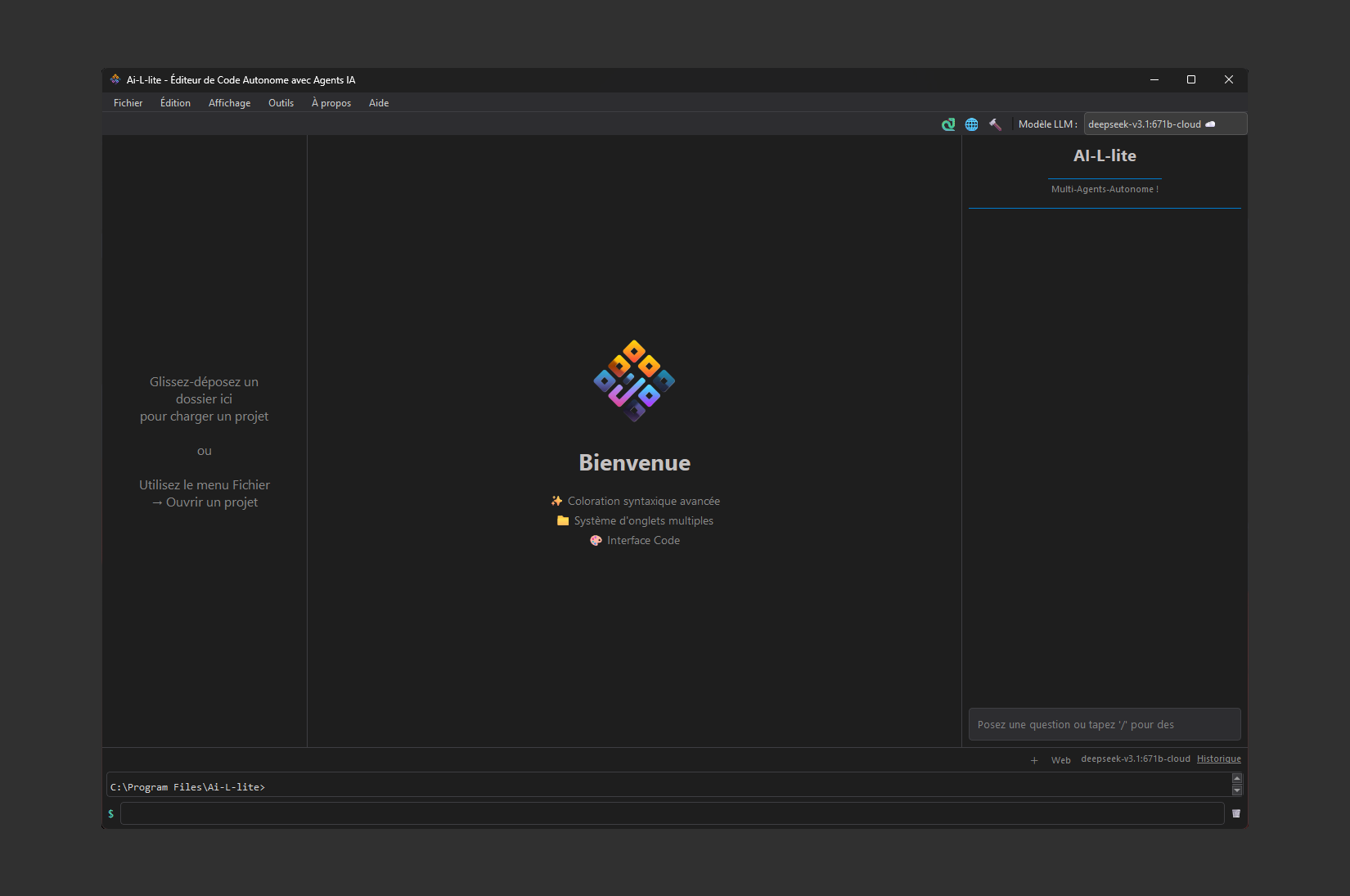Open the Outils menu

281,103
